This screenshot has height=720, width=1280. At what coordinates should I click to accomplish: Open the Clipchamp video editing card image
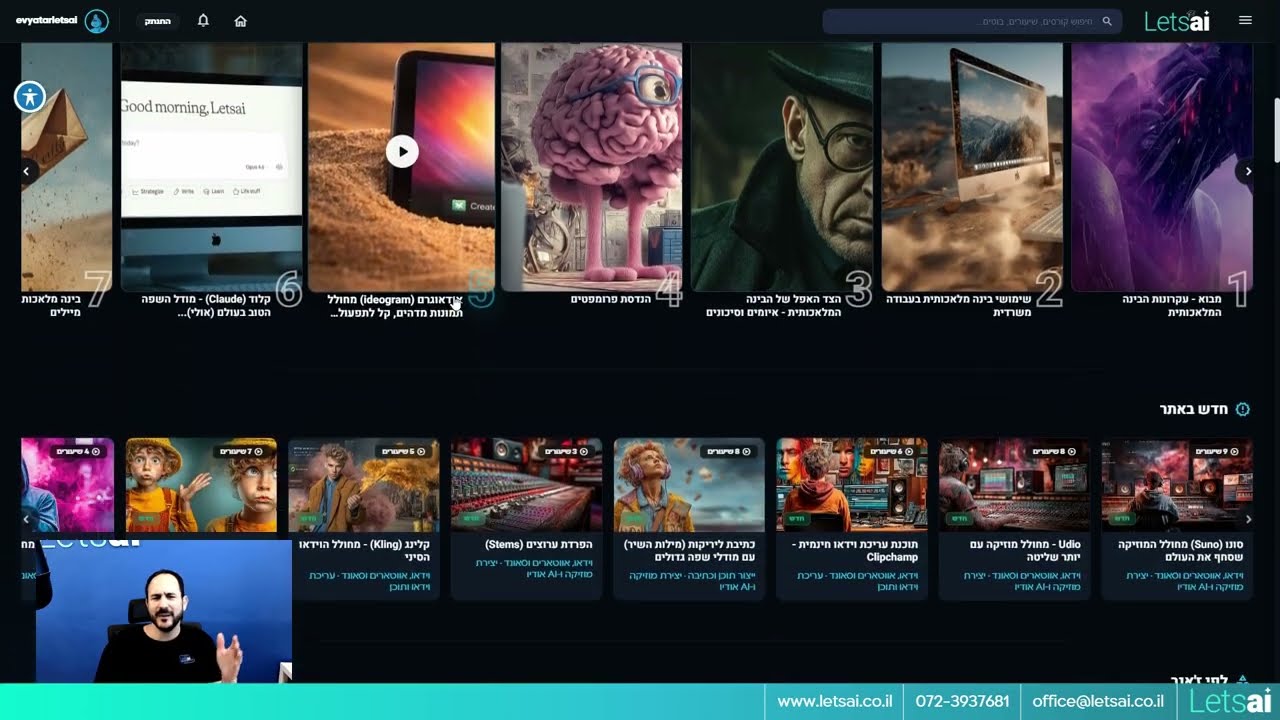click(852, 485)
